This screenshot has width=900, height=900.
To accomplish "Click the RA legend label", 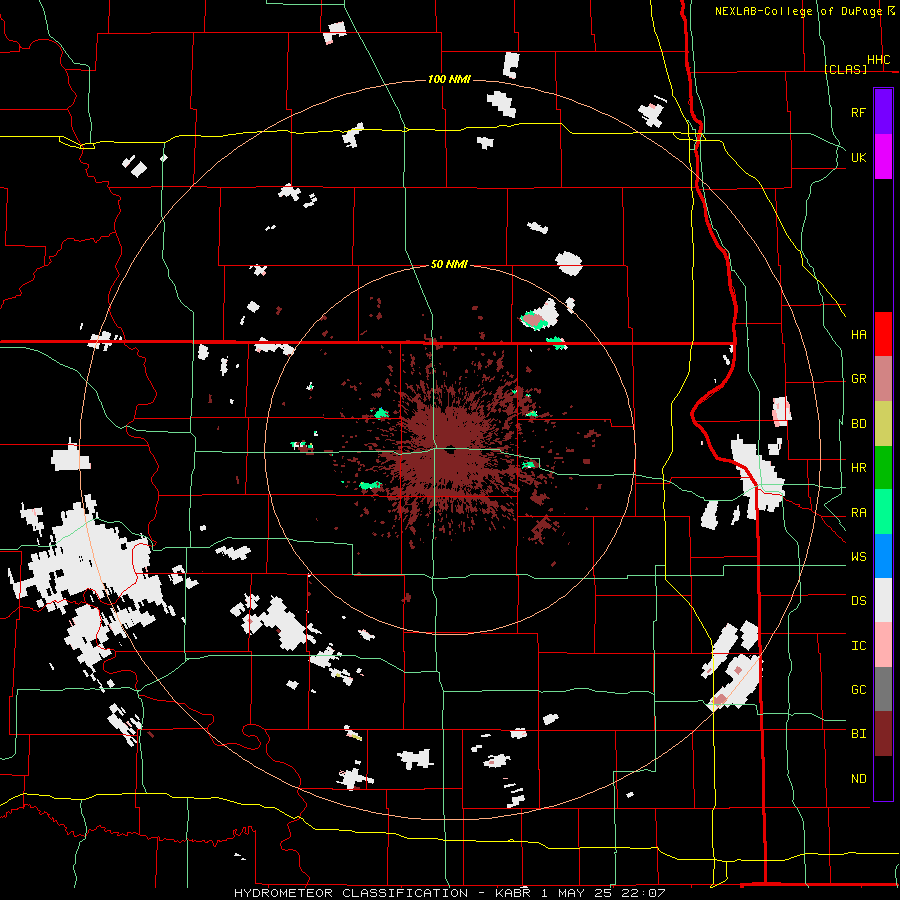I will click(859, 512).
